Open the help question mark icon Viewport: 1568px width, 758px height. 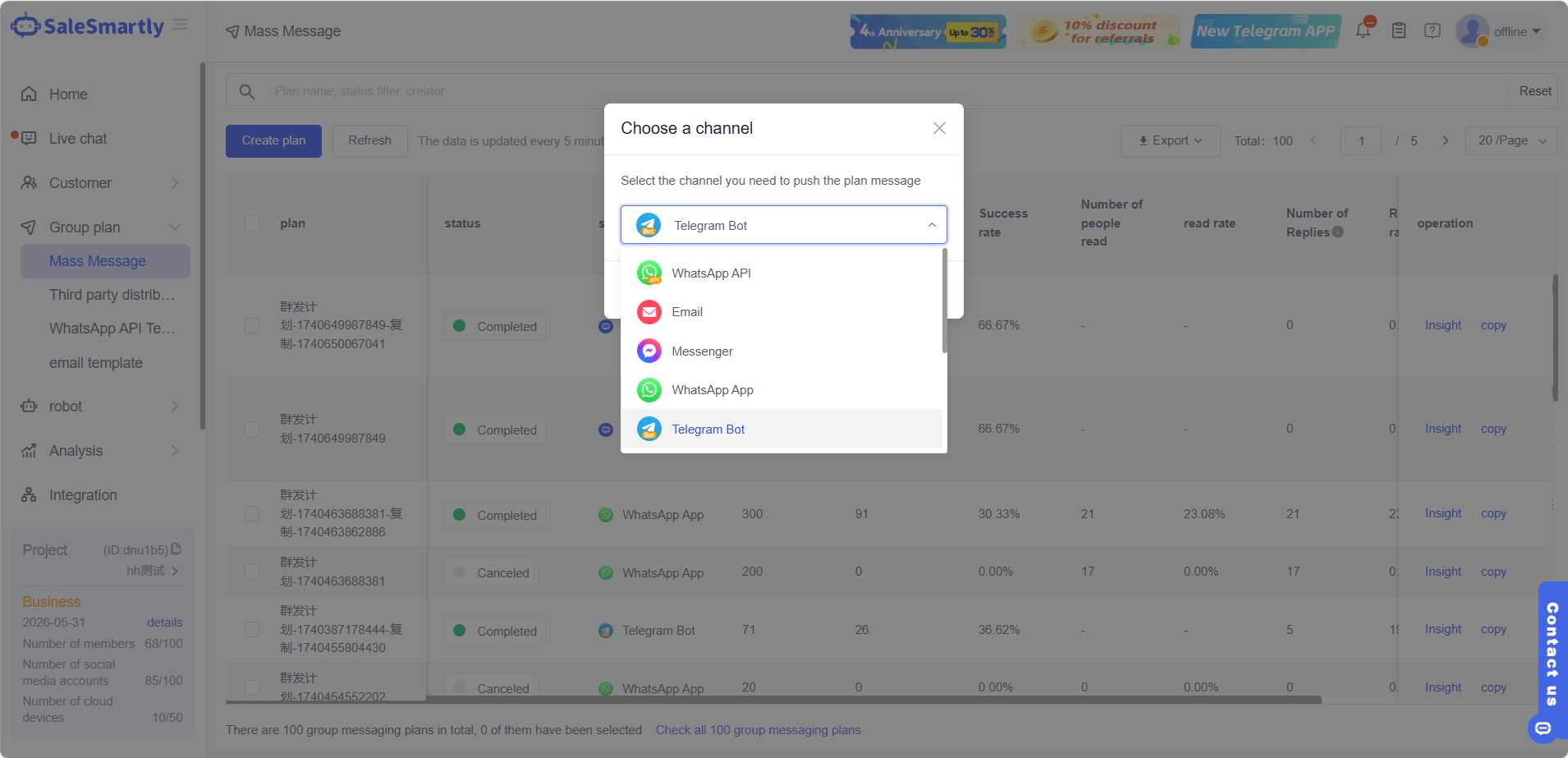(1433, 31)
